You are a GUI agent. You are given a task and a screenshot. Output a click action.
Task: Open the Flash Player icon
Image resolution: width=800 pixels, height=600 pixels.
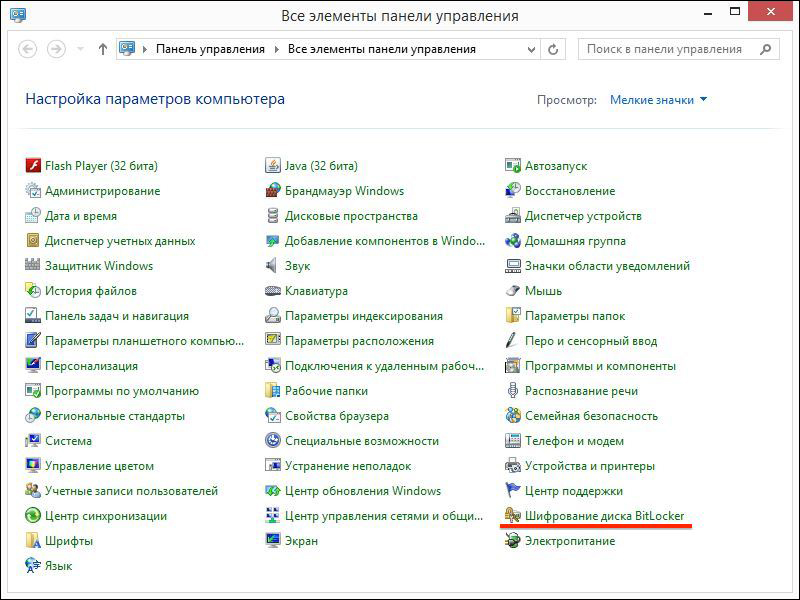click(x=33, y=165)
